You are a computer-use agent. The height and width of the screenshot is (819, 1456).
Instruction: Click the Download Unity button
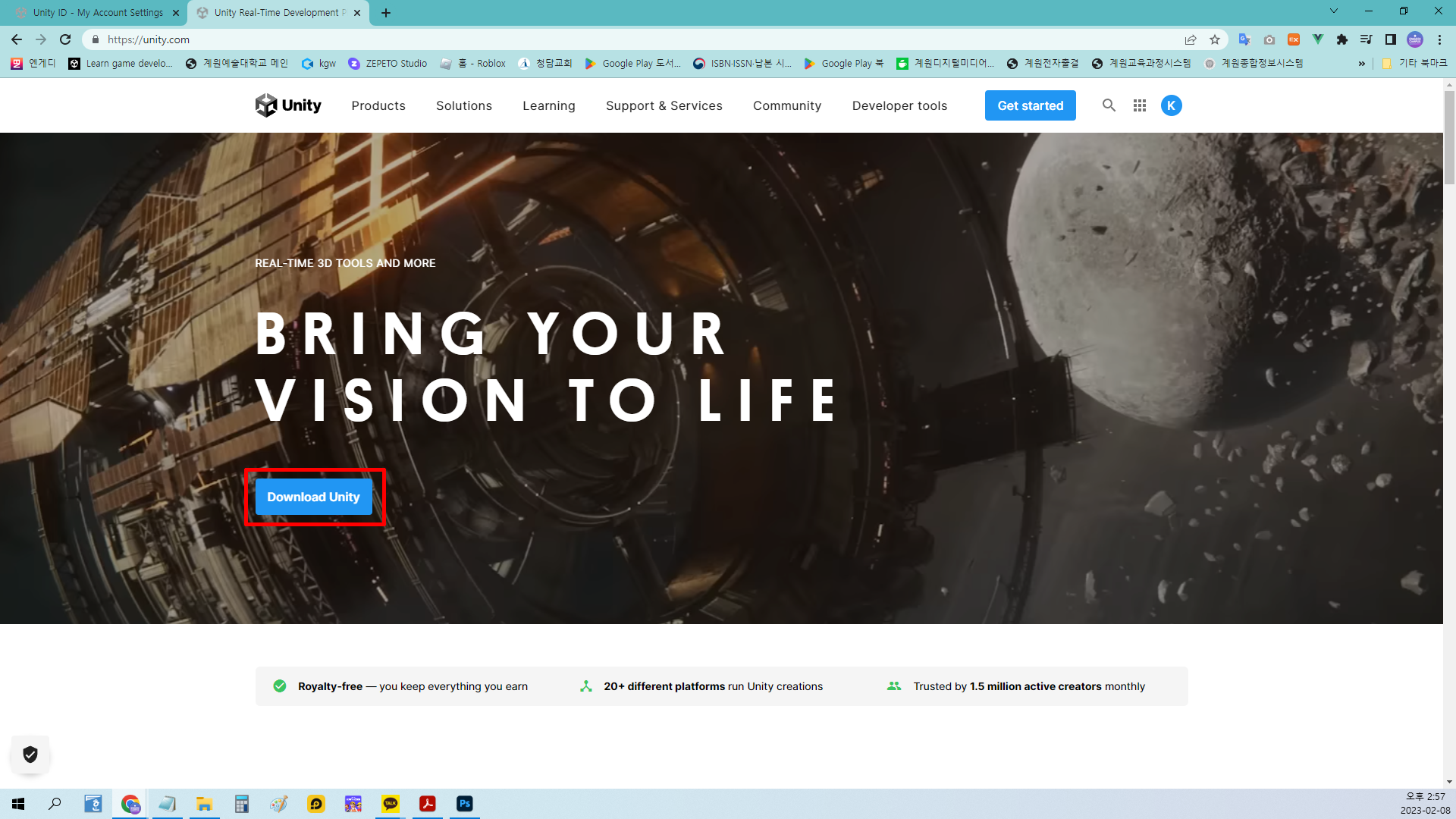tap(313, 497)
